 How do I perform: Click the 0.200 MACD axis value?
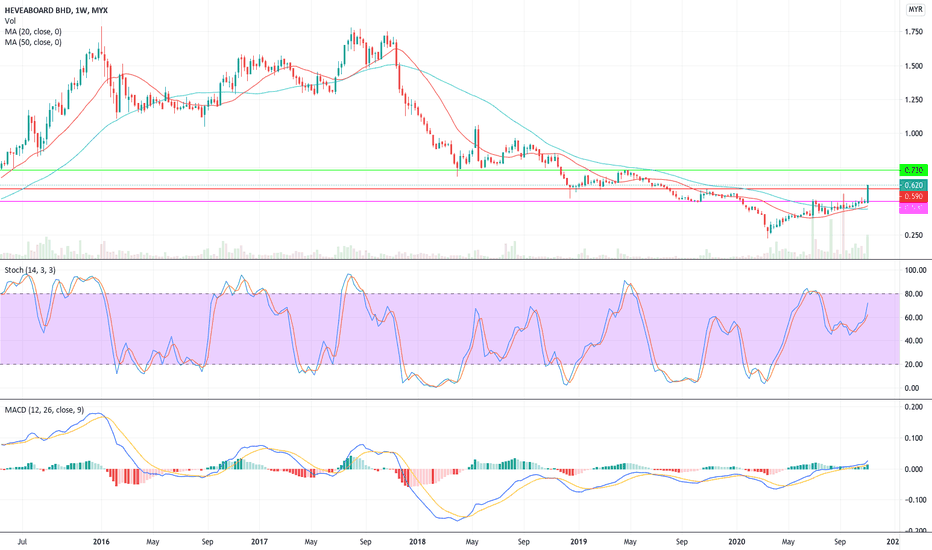914,407
